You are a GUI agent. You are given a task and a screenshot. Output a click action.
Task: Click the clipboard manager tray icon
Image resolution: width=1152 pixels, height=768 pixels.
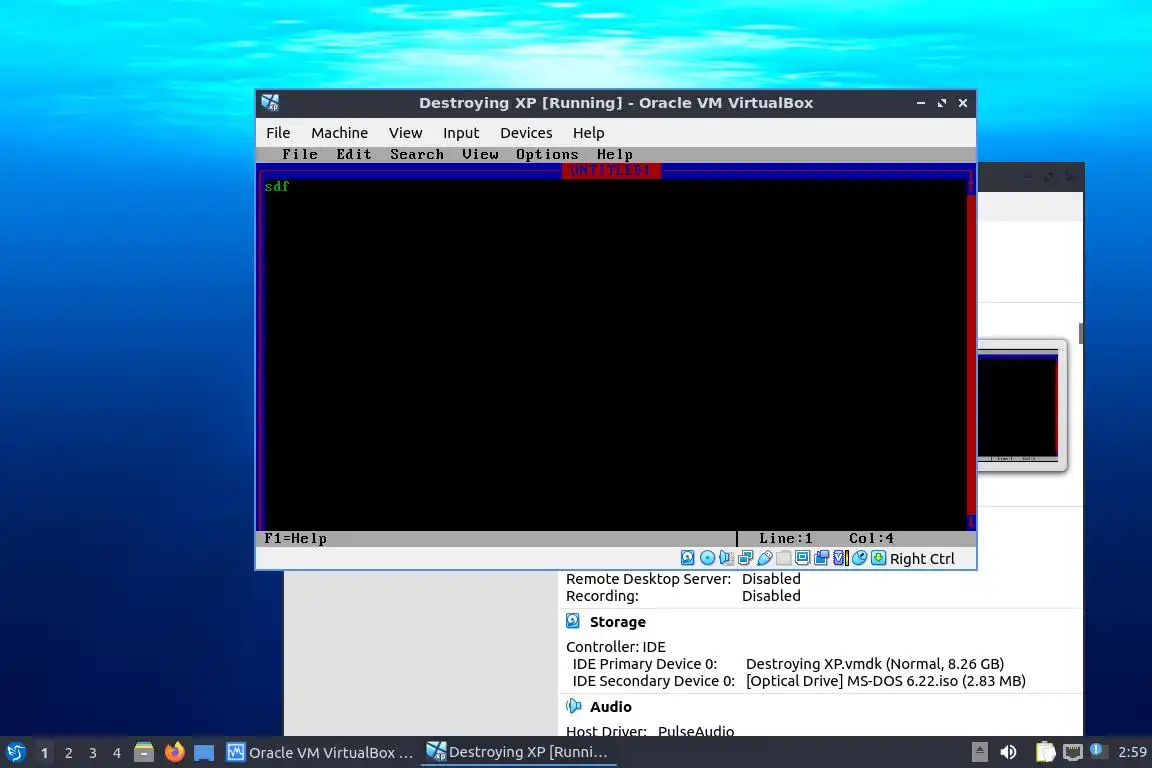1045,752
